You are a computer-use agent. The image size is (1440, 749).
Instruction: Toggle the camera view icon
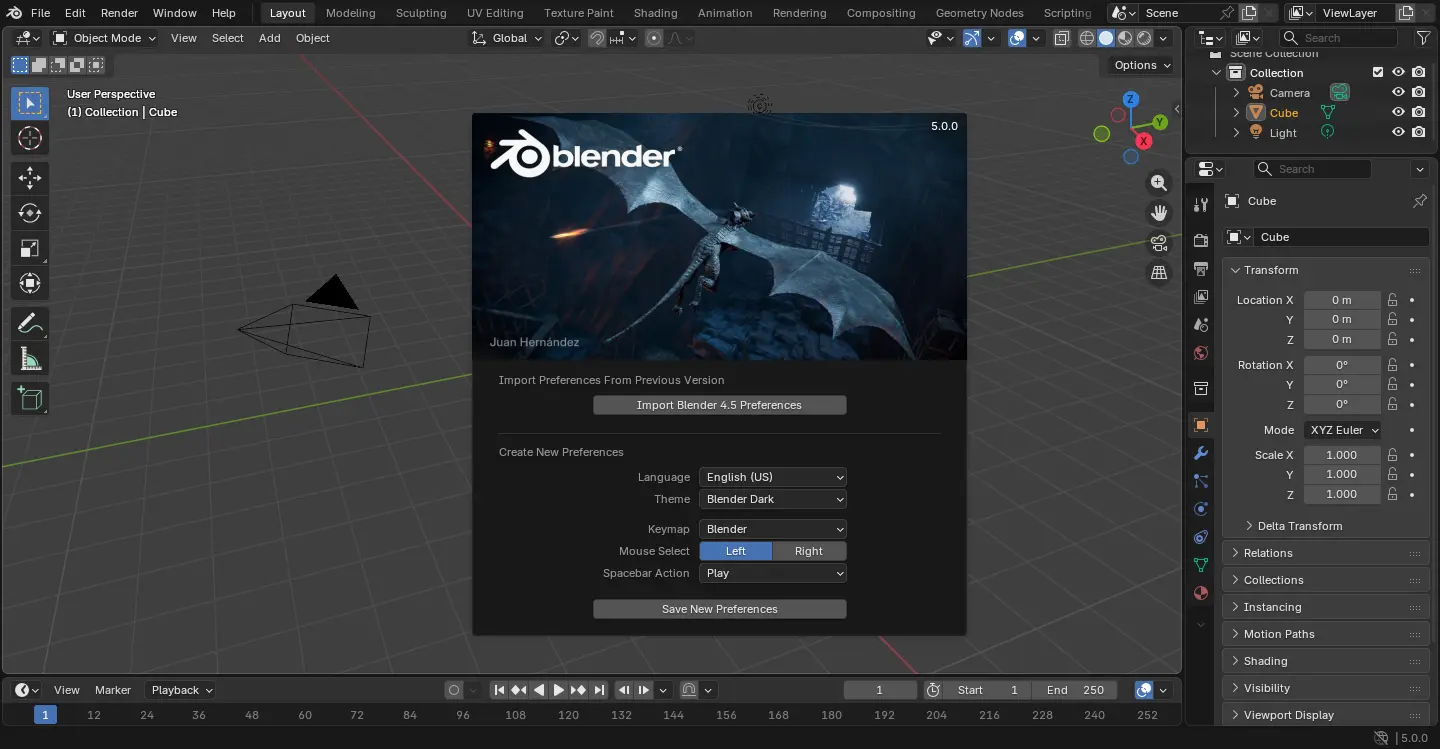pyautogui.click(x=1159, y=243)
